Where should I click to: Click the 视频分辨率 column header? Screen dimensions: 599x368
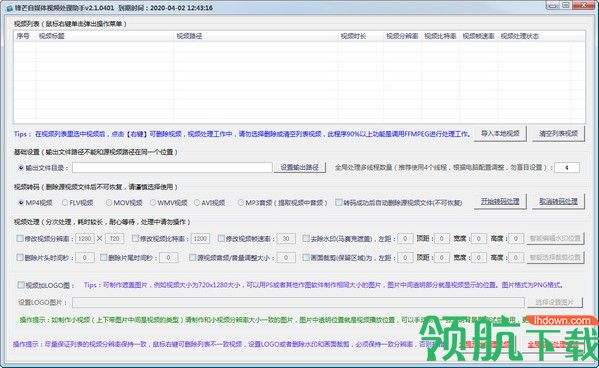tap(402, 36)
